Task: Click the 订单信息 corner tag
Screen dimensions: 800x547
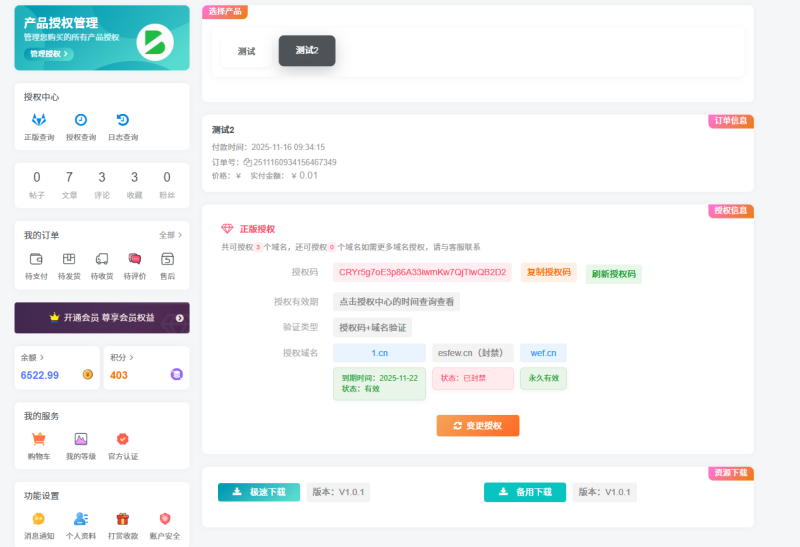Action: click(731, 121)
